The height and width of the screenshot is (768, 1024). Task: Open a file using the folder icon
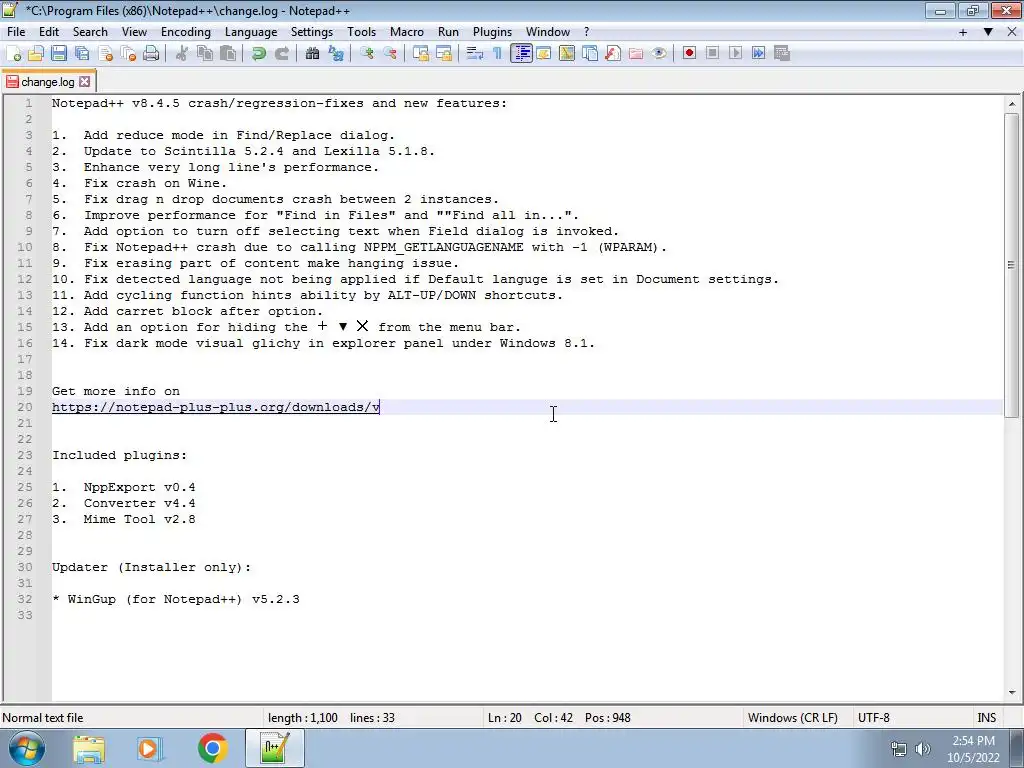coord(36,54)
